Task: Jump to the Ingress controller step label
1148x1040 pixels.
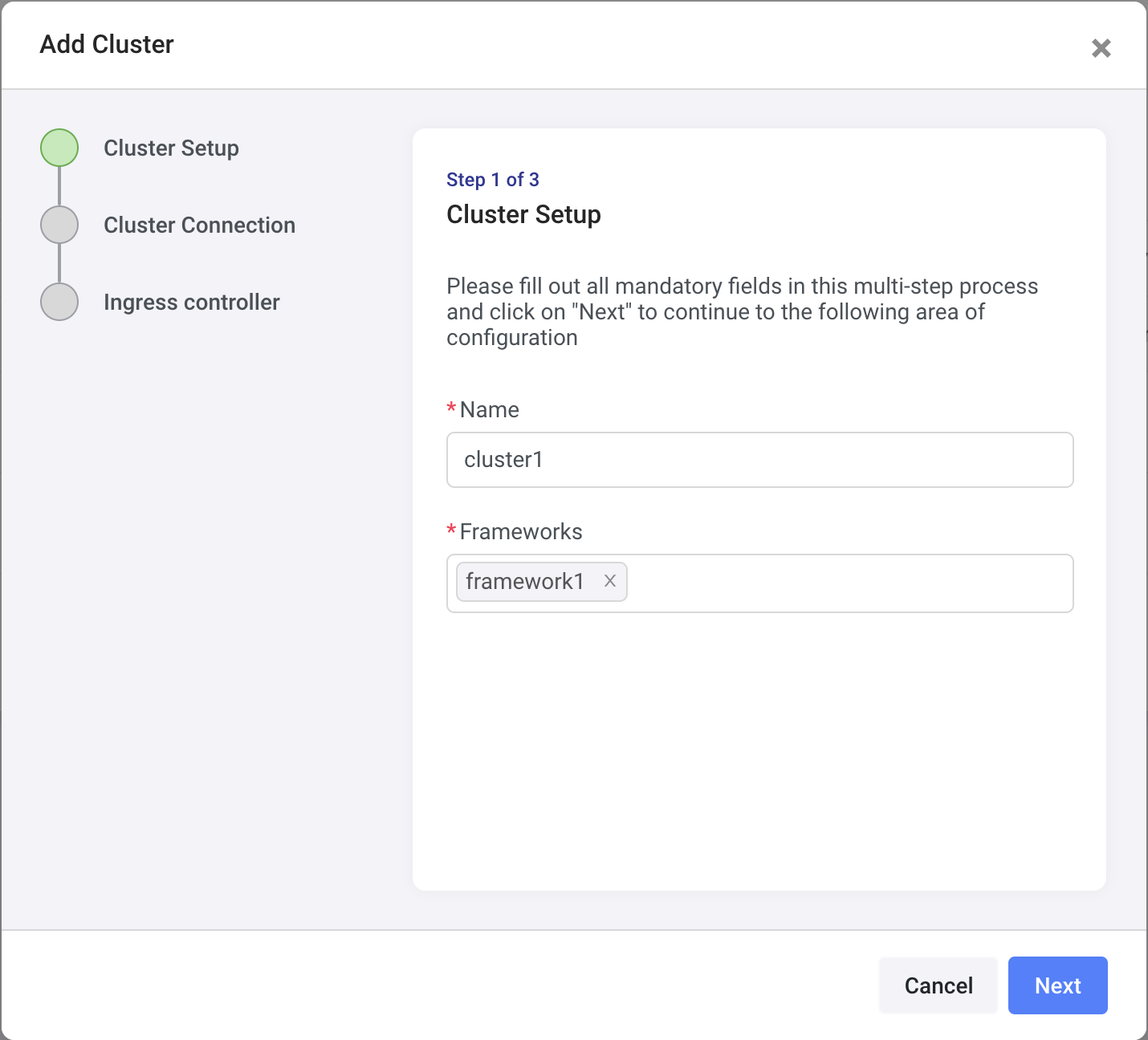Action: pyautogui.click(x=191, y=303)
